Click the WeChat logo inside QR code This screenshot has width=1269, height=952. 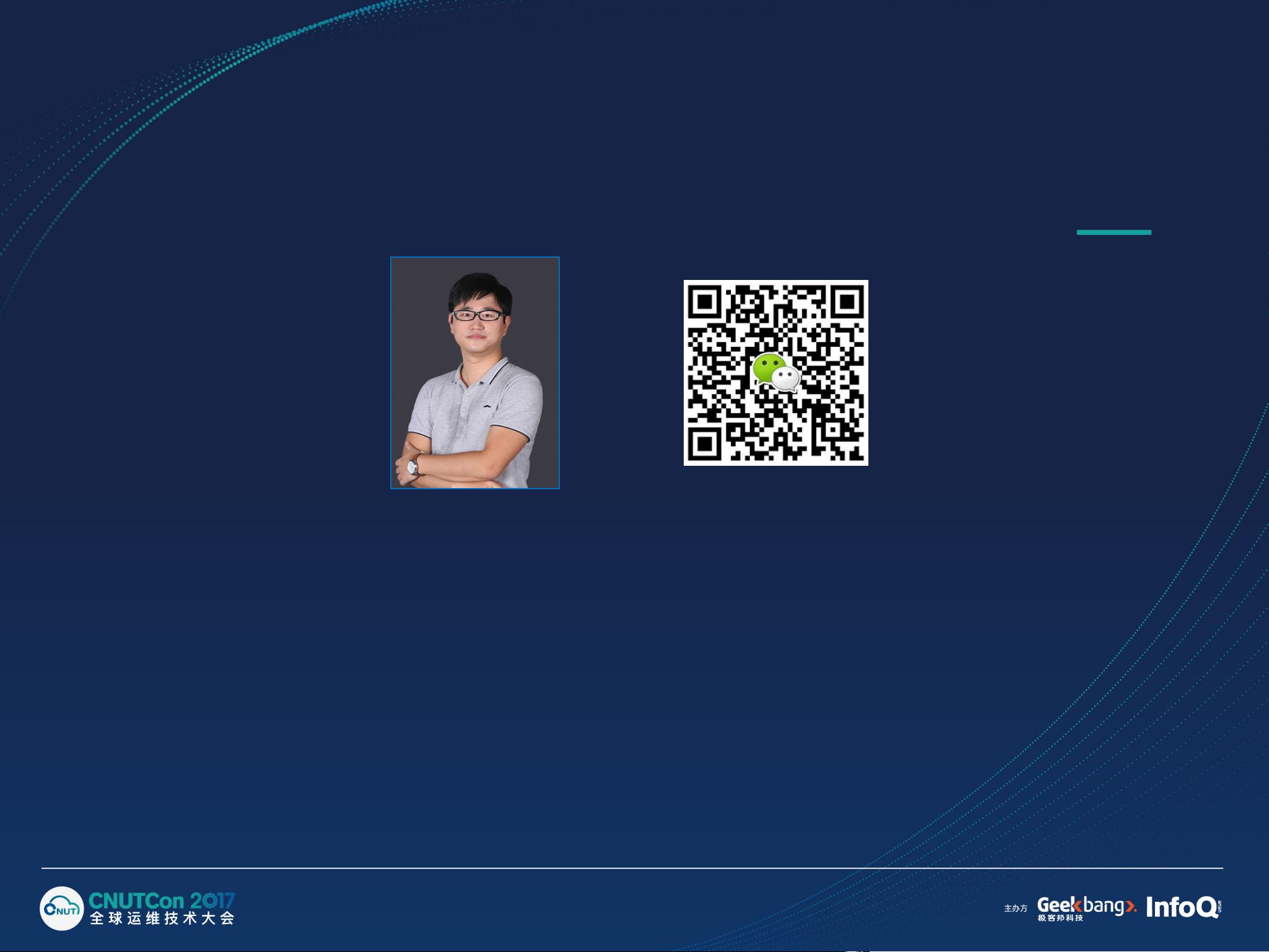pyautogui.click(x=776, y=372)
